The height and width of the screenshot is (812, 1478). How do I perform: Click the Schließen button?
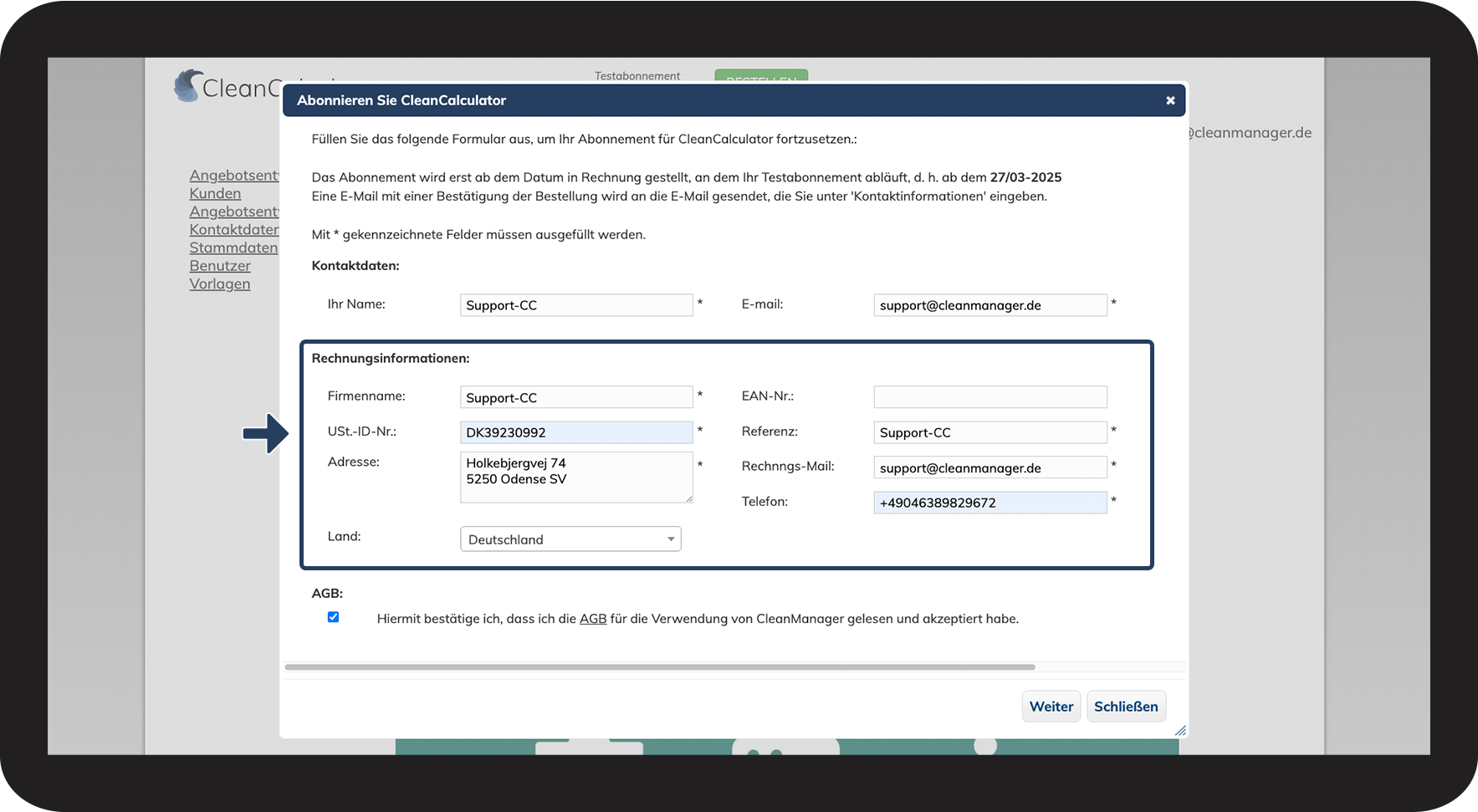1125,707
